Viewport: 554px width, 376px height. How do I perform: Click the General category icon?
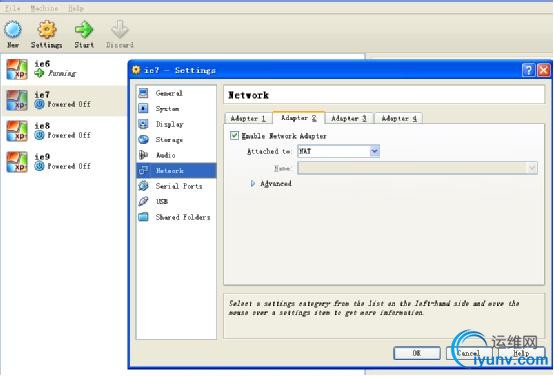[143, 93]
